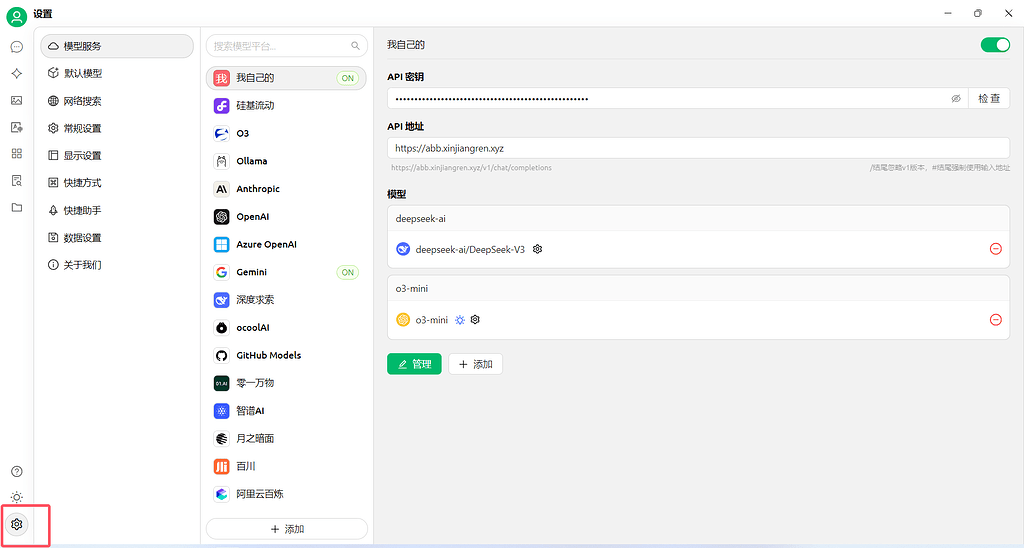Open the knowledge base sidebar icon
1024x548 pixels.
click(x=17, y=180)
